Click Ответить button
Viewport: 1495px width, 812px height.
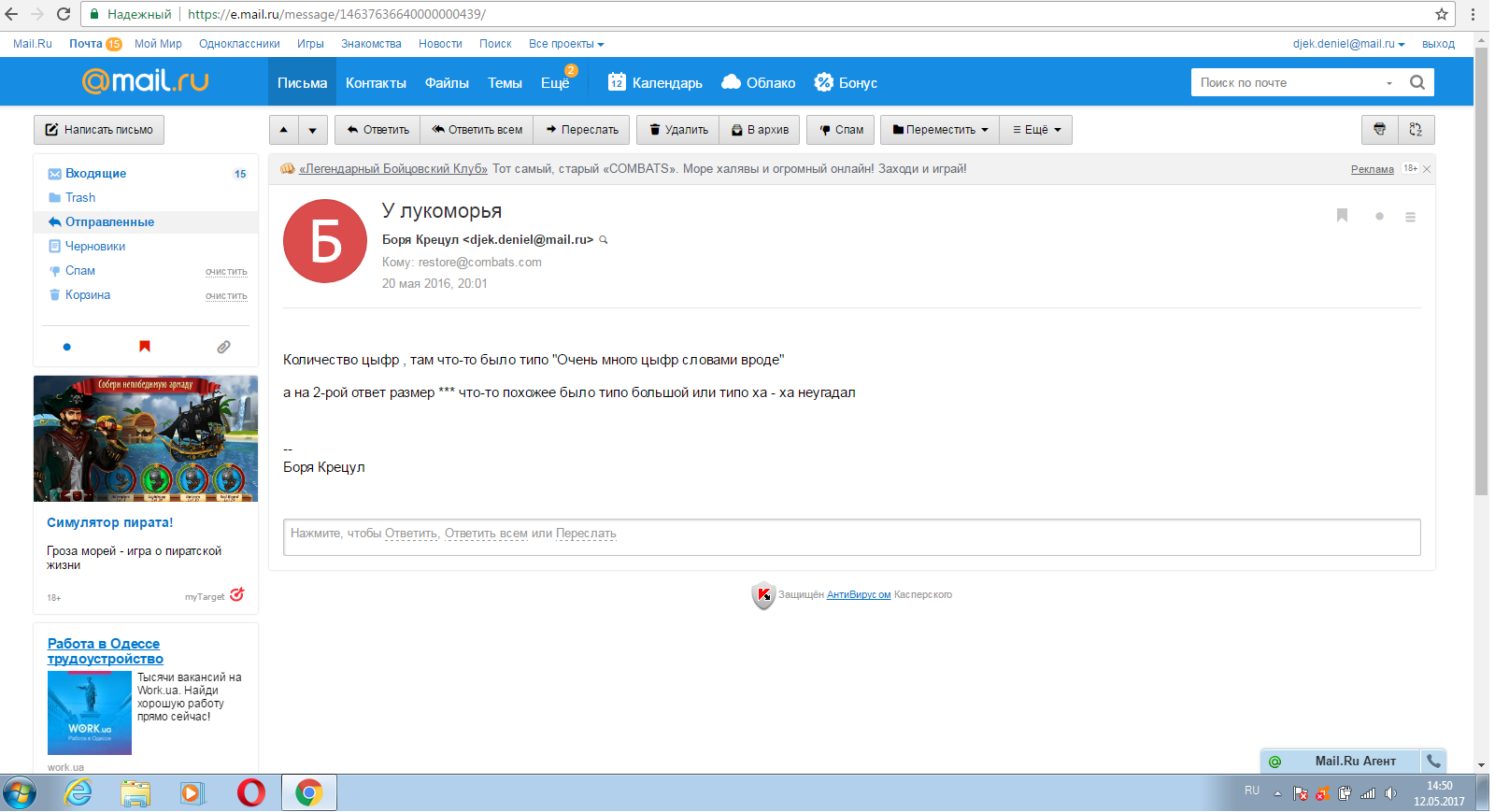(377, 130)
